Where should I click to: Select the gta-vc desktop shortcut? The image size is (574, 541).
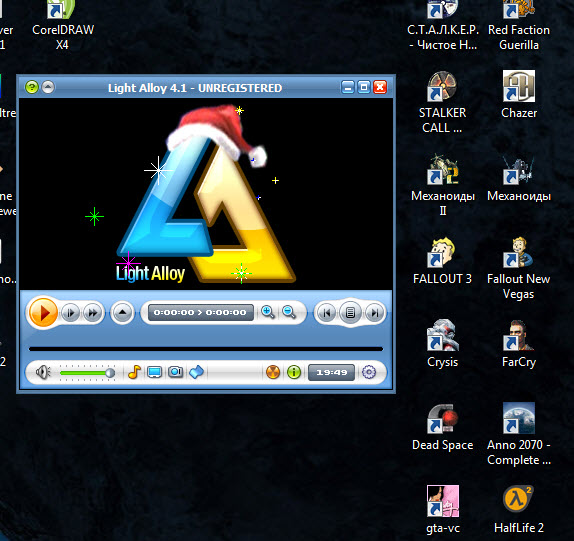coord(443,510)
